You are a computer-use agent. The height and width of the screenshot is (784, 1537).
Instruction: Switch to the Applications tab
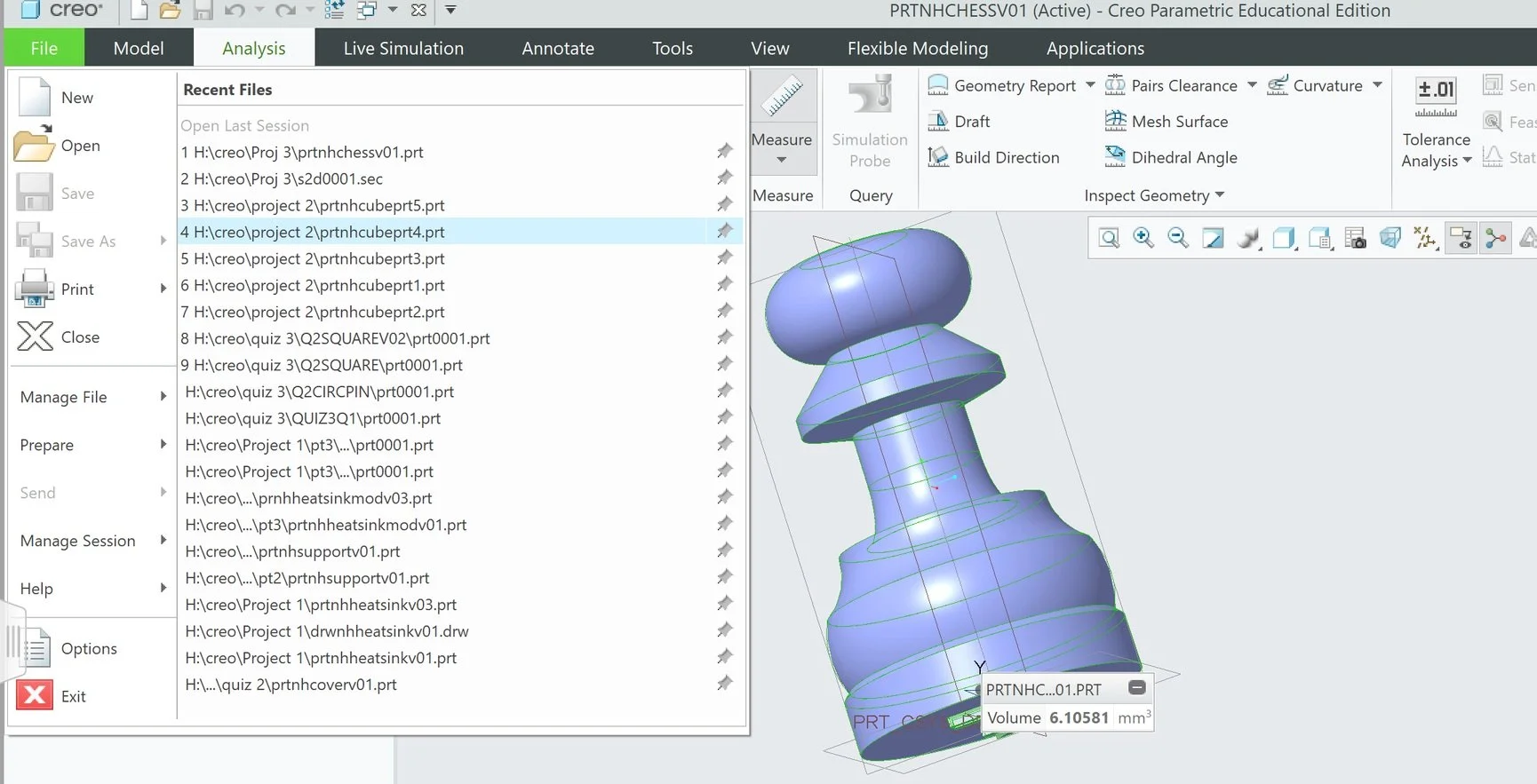pos(1095,48)
